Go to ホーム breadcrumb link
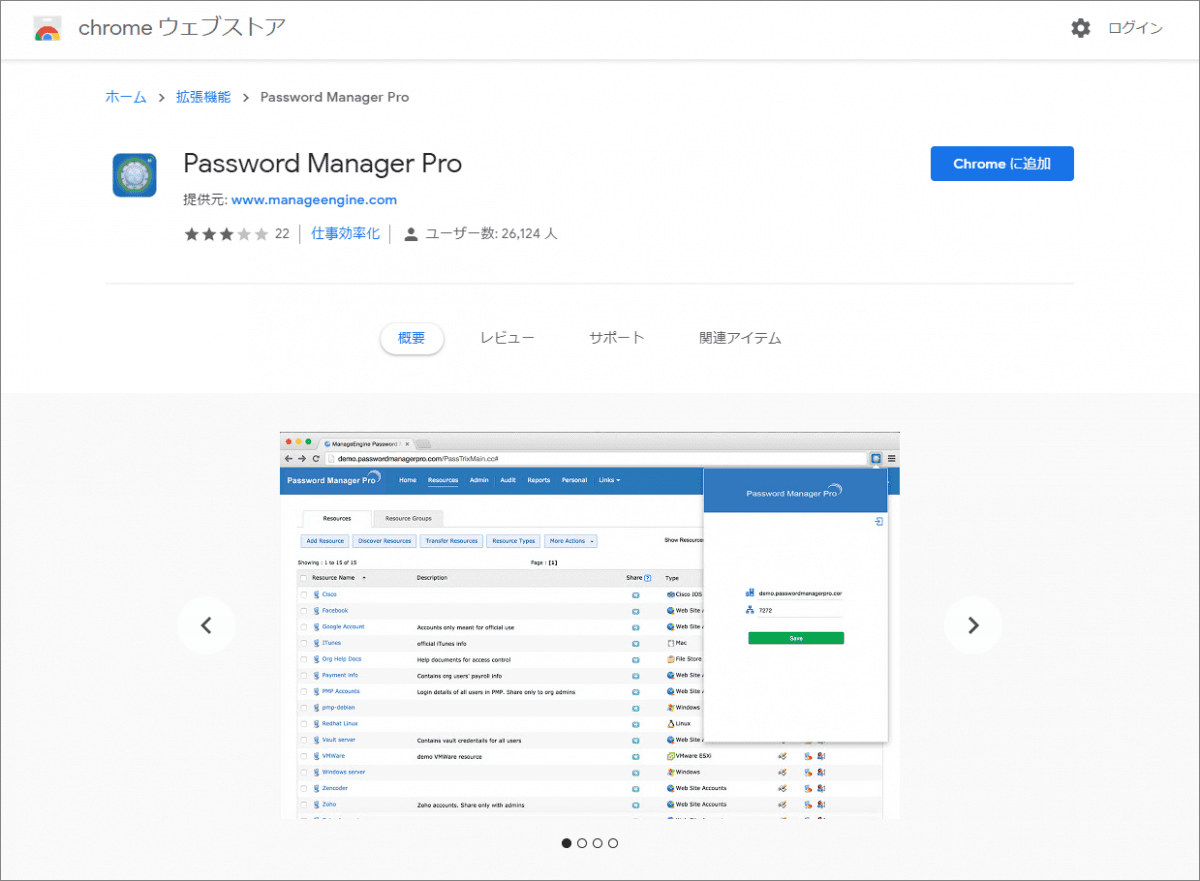Viewport: 1200px width, 881px height. pyautogui.click(x=126, y=97)
